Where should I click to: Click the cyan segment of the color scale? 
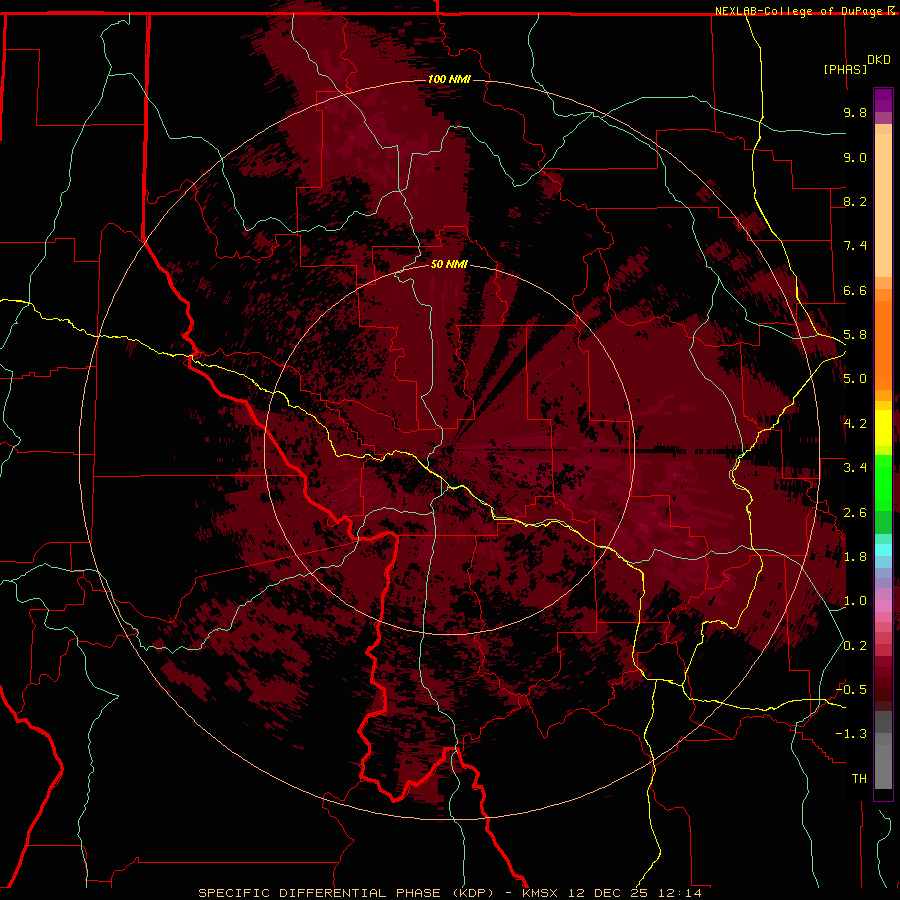click(x=883, y=550)
